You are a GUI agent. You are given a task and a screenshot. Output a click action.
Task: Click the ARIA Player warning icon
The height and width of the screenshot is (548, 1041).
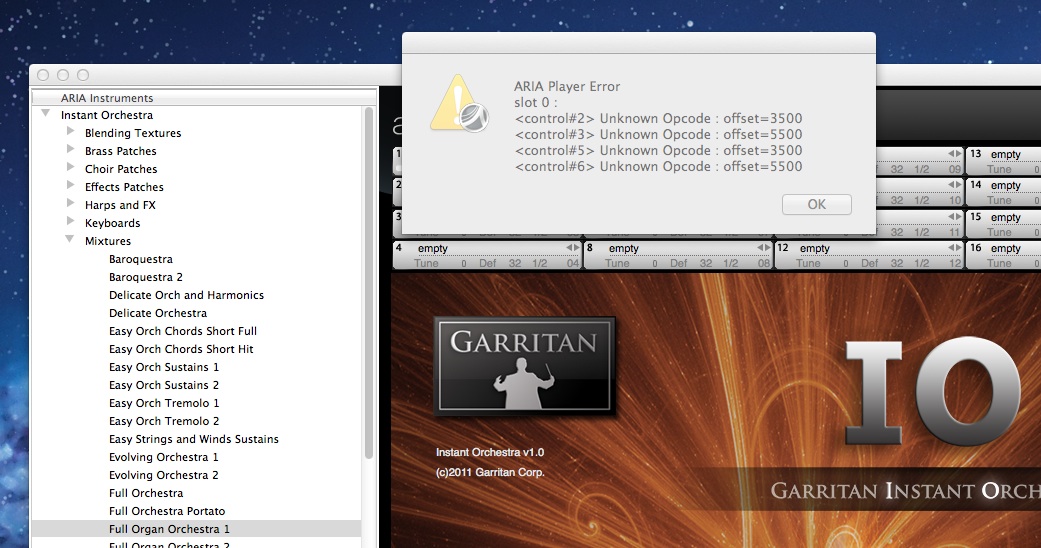point(460,104)
